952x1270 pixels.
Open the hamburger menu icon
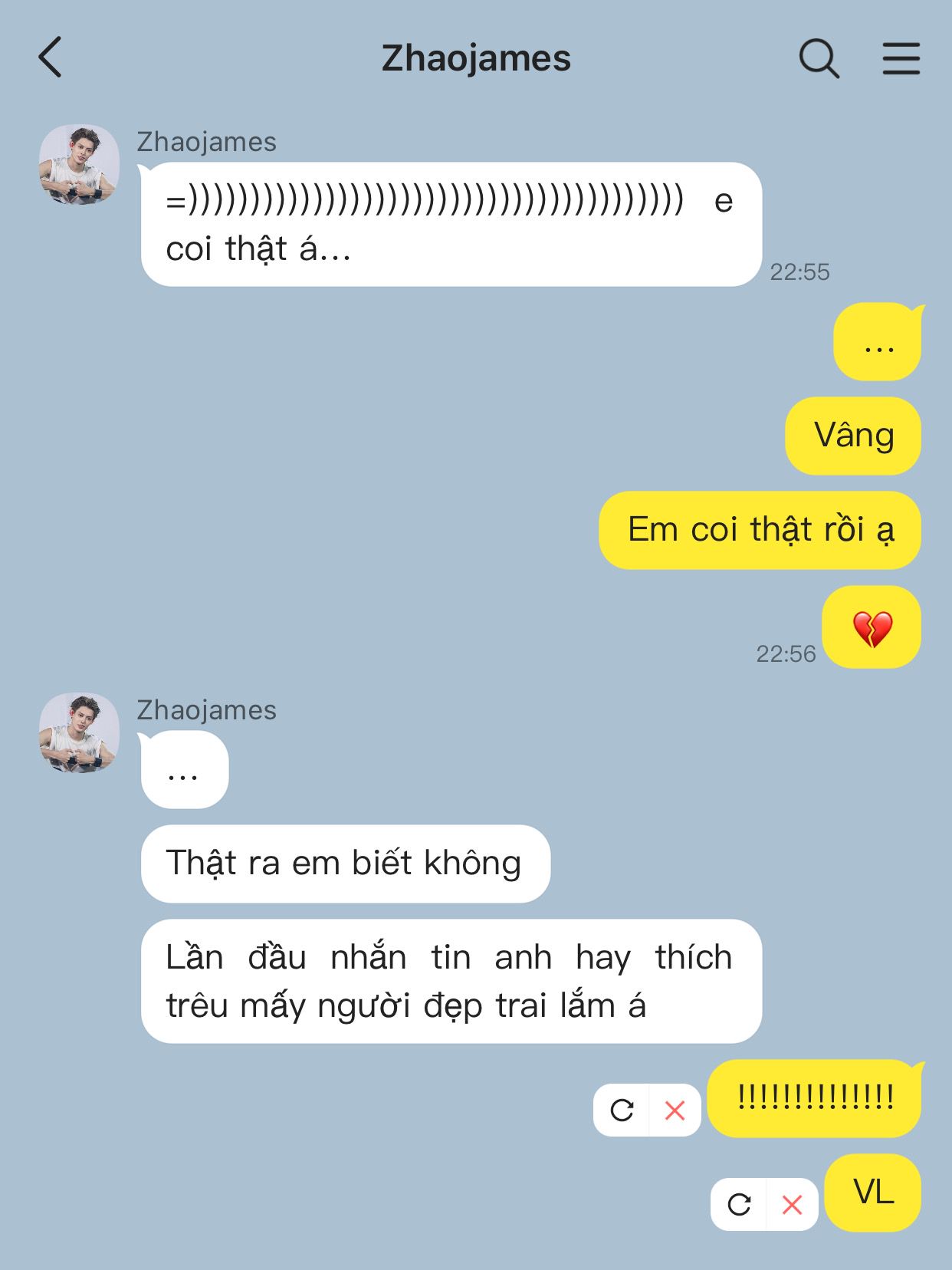click(901, 58)
